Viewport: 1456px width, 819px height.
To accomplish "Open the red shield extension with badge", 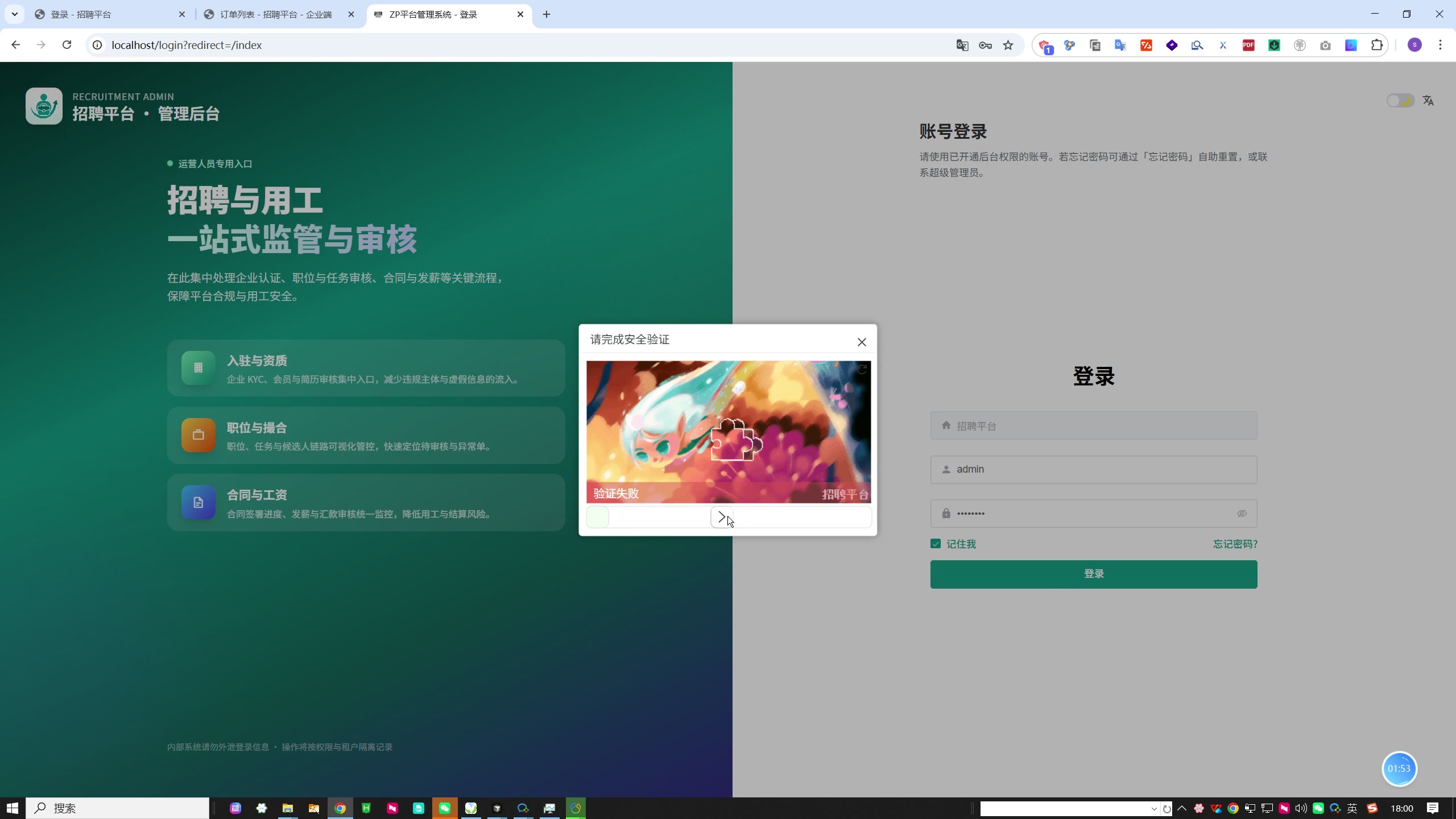I will click(1045, 46).
